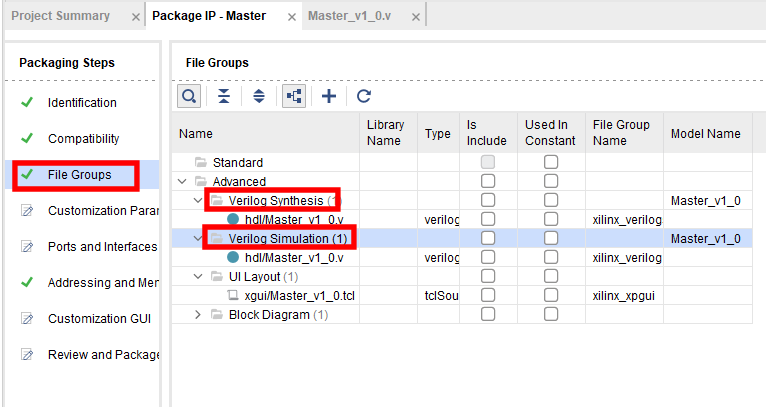
Task: Open the Identification packaging step
Action: pyautogui.click(x=82, y=103)
